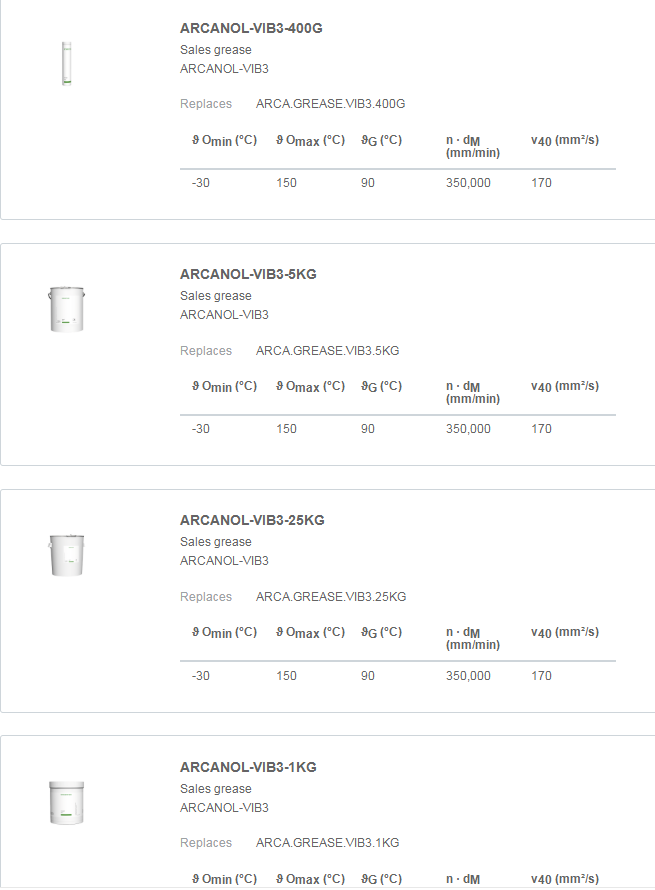Click the -30 minimum temperature in 25KG row
This screenshot has width=655, height=890.
(201, 676)
